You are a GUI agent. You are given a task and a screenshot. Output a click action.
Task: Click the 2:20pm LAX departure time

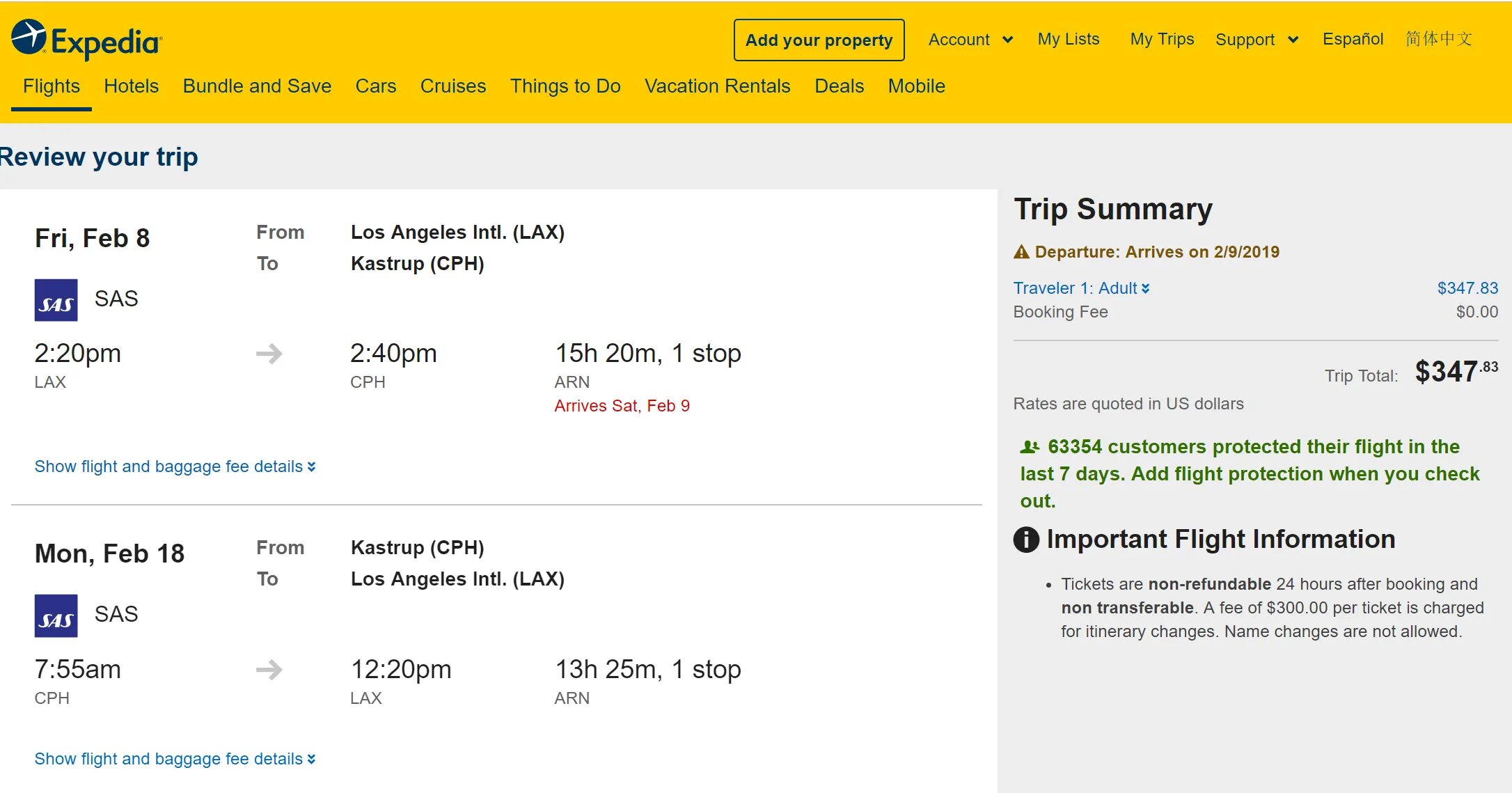click(x=78, y=354)
